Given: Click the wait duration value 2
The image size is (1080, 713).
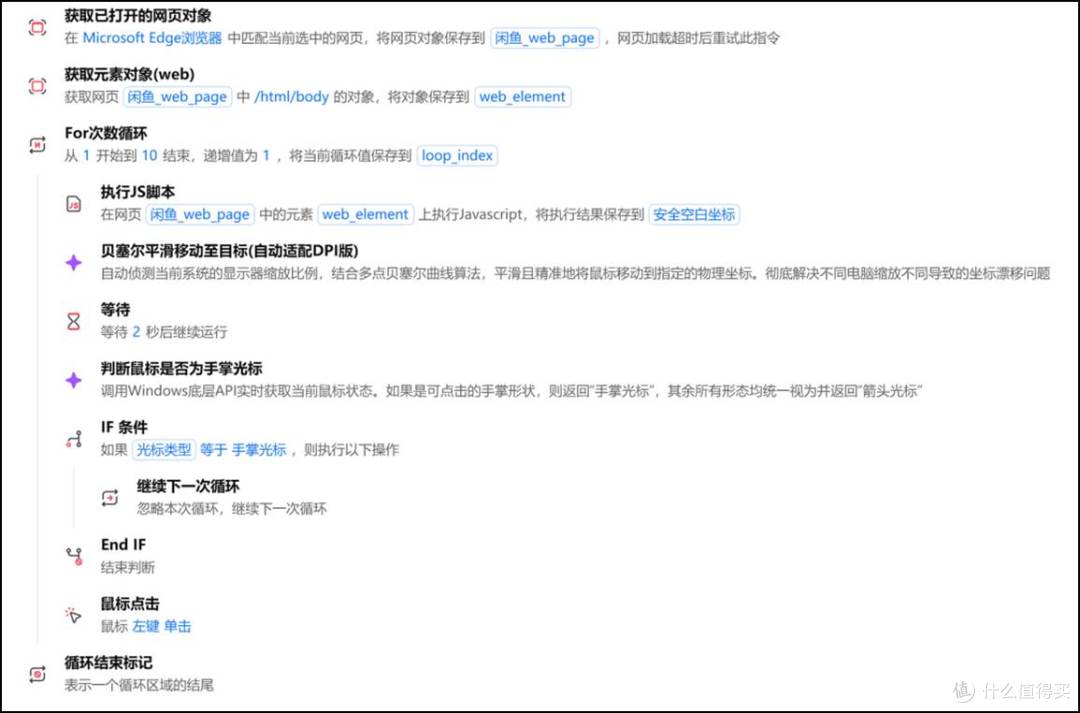Looking at the screenshot, I should [x=136, y=332].
